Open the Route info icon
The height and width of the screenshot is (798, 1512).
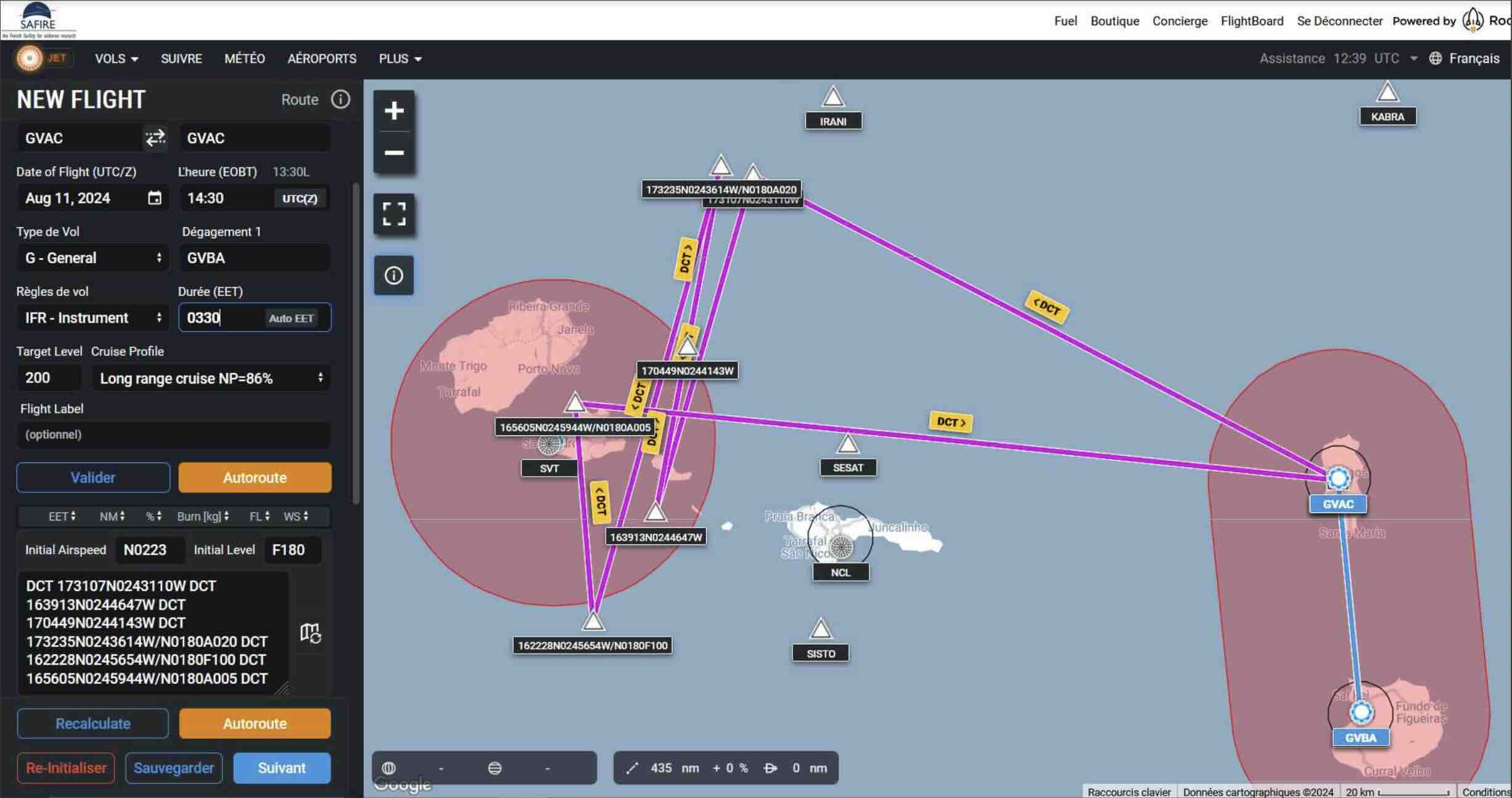pyautogui.click(x=340, y=99)
